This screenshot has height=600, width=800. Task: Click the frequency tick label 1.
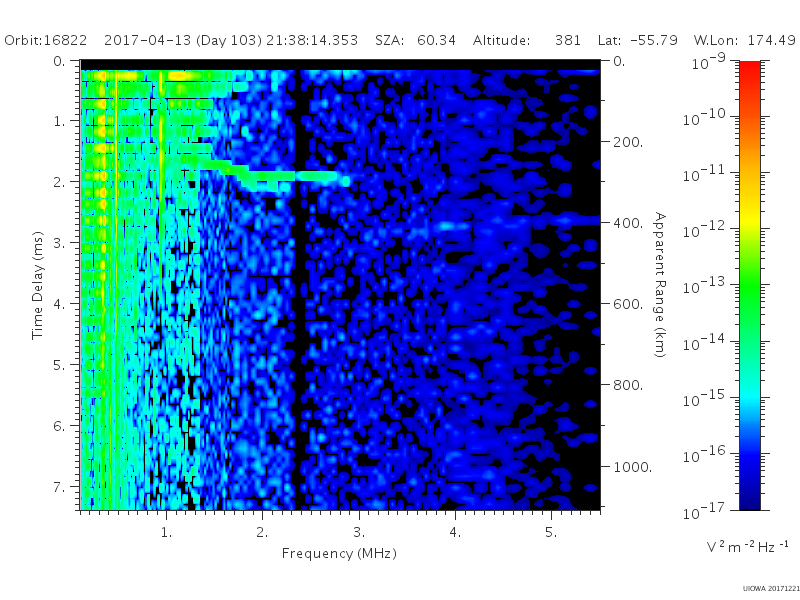[x=166, y=533]
